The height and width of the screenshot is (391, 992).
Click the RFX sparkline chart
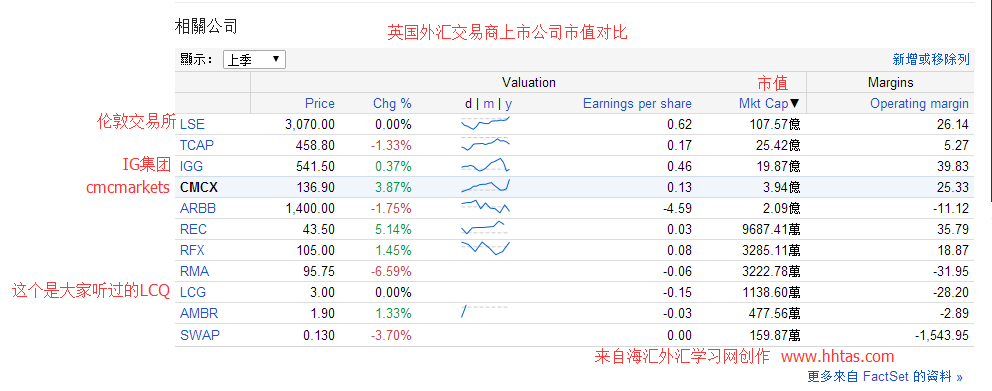(485, 248)
